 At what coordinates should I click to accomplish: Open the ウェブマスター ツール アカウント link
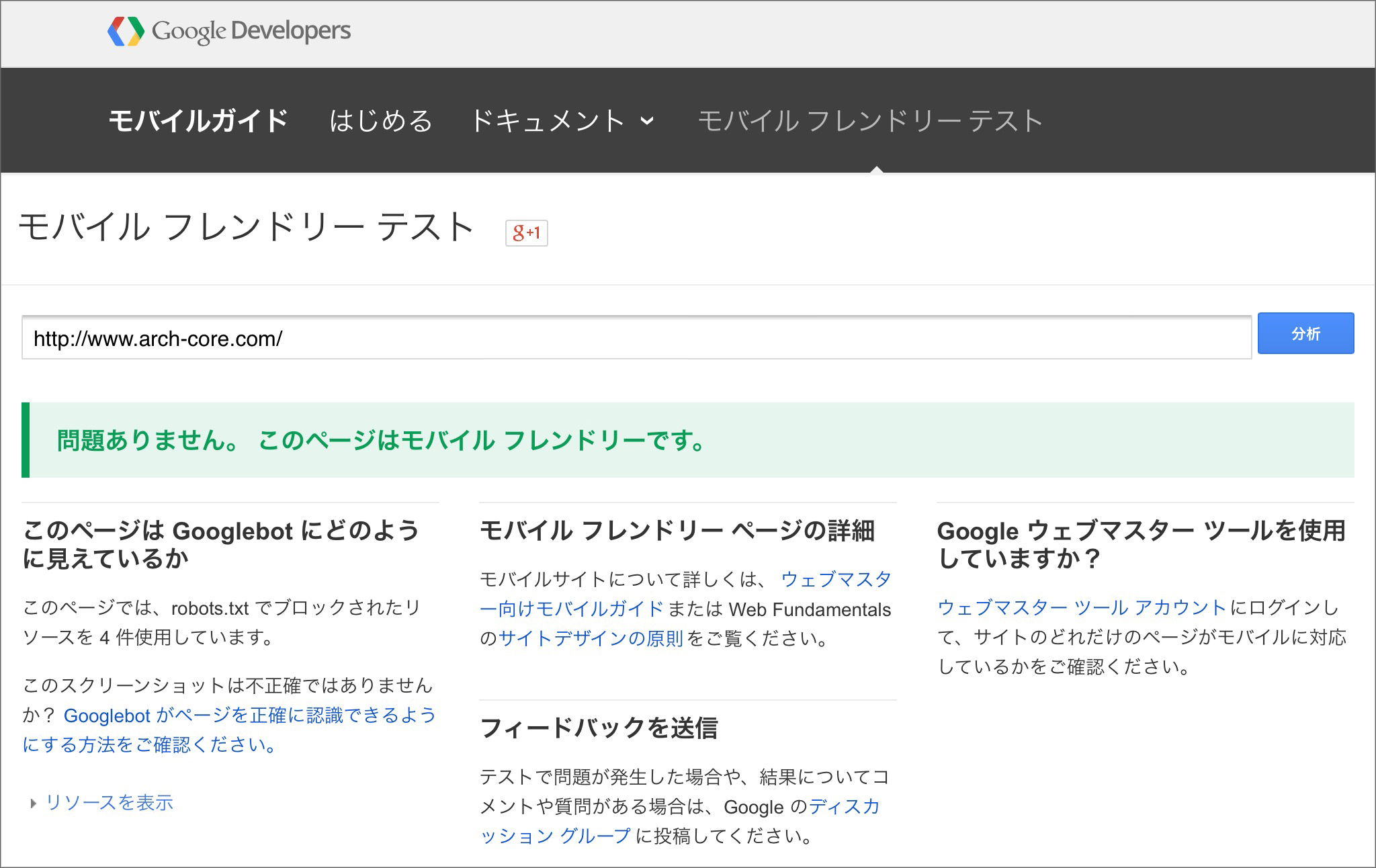click(x=1082, y=607)
